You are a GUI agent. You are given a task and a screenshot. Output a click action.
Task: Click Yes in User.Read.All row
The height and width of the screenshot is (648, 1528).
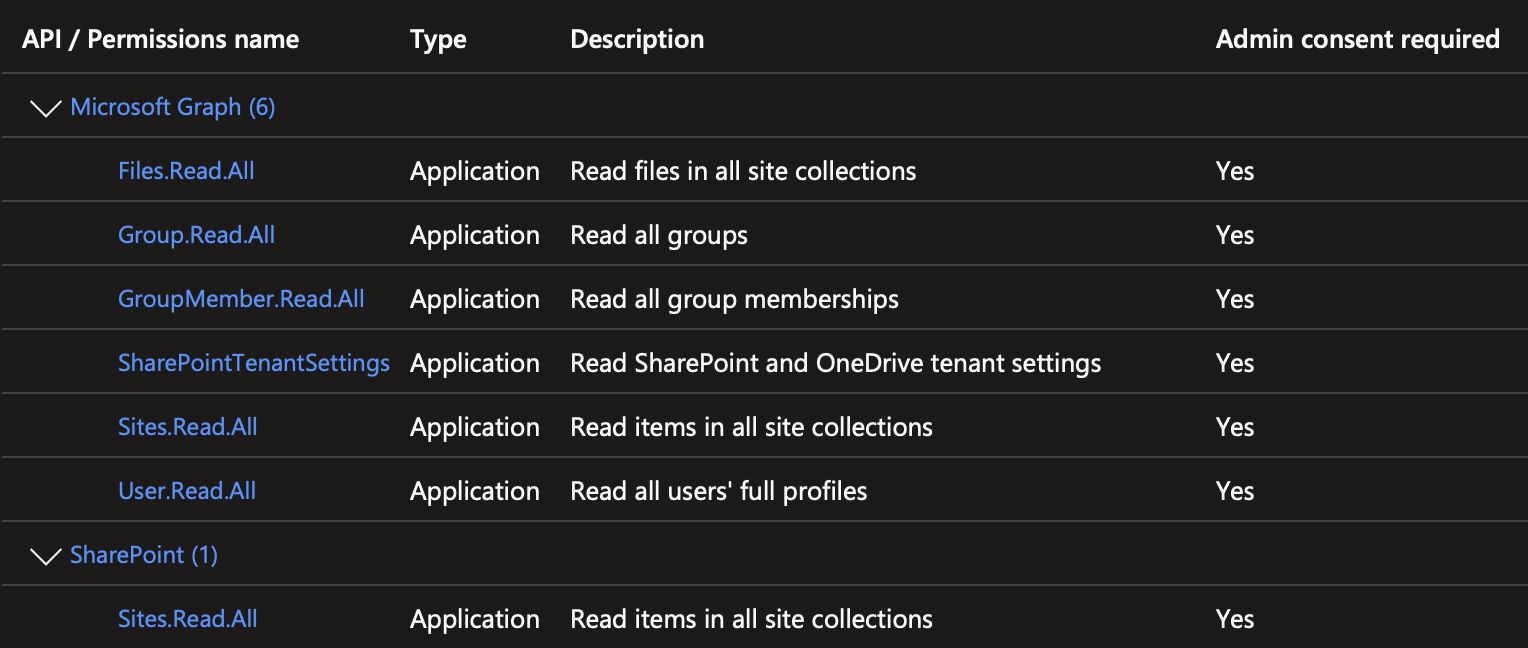(1235, 491)
